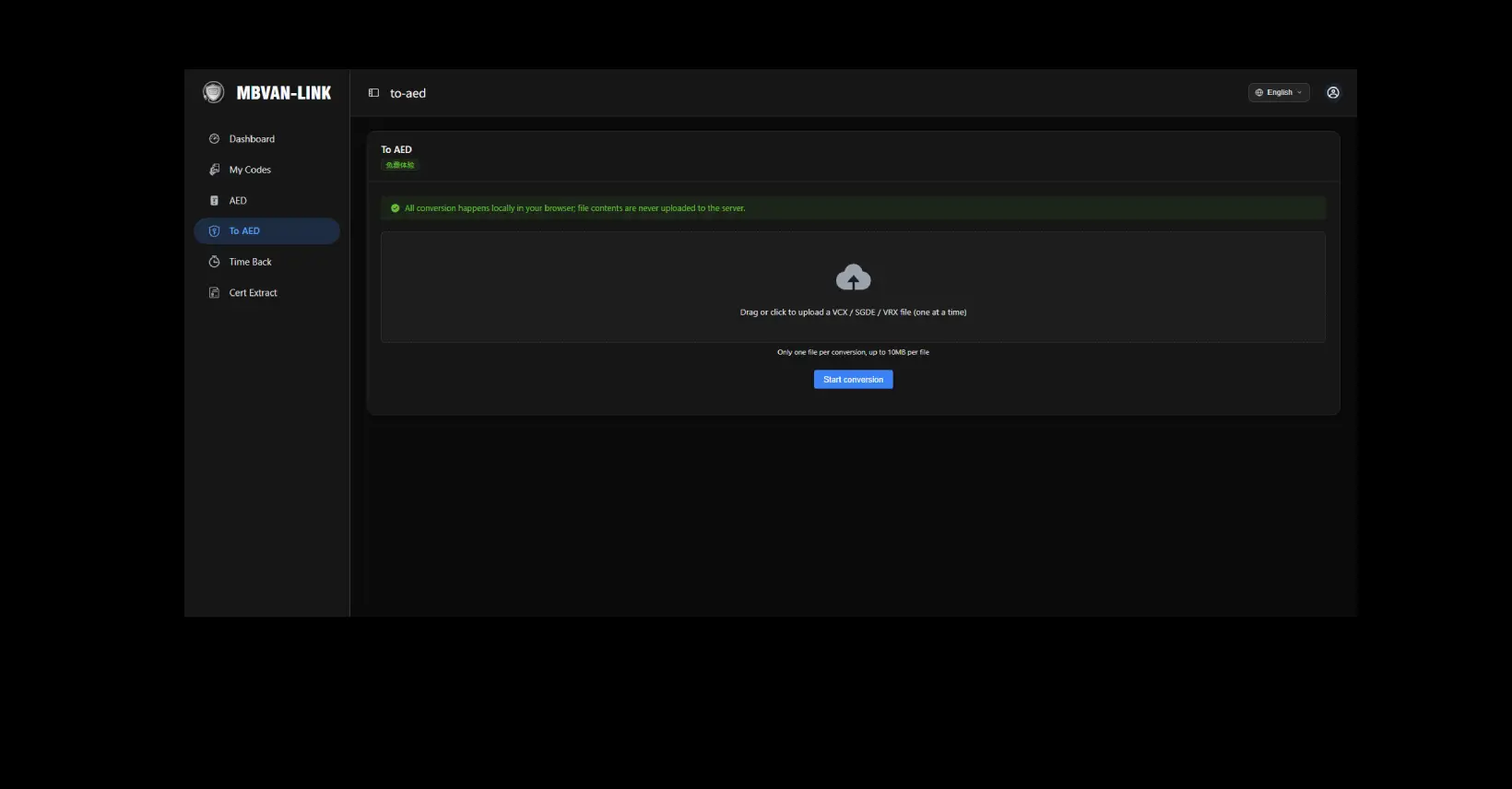Image resolution: width=1512 pixels, height=789 pixels.
Task: Open the English language dropdown
Action: [x=1279, y=92]
